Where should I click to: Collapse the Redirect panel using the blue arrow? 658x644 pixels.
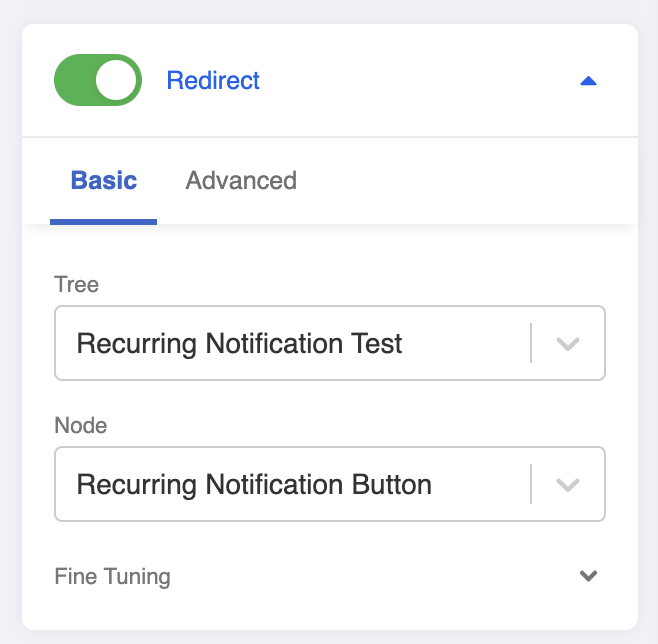pyautogui.click(x=588, y=81)
